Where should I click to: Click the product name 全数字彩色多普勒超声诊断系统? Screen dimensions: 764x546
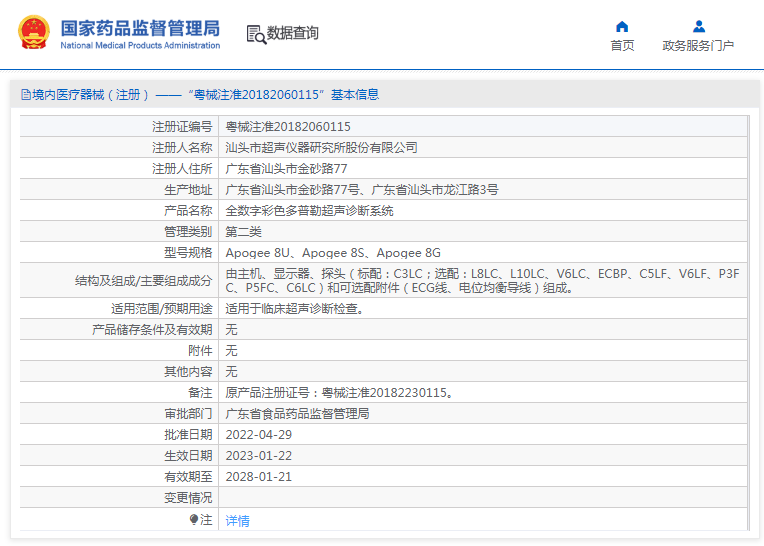[x=309, y=211]
